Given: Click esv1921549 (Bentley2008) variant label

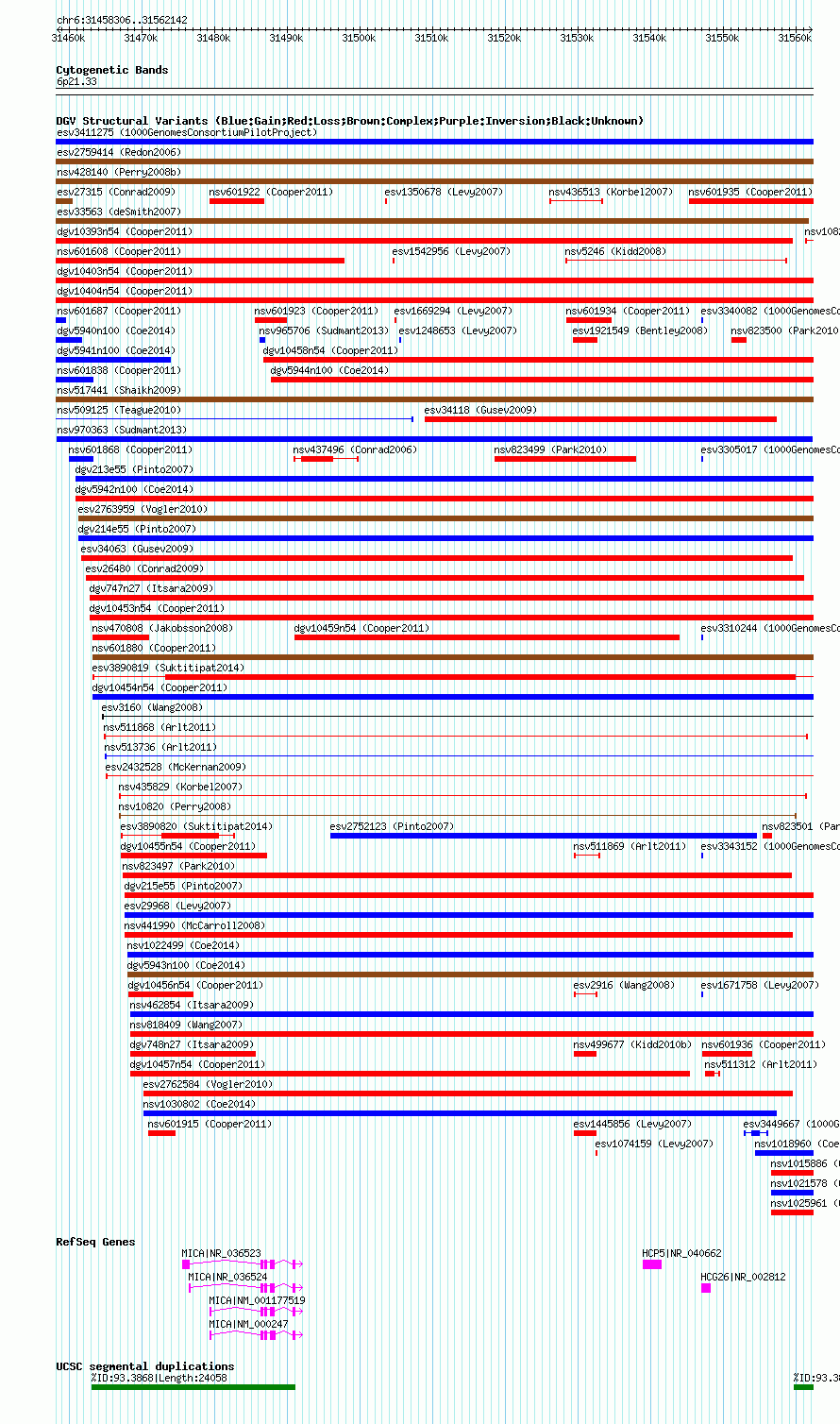Looking at the screenshot, I should point(640,331).
